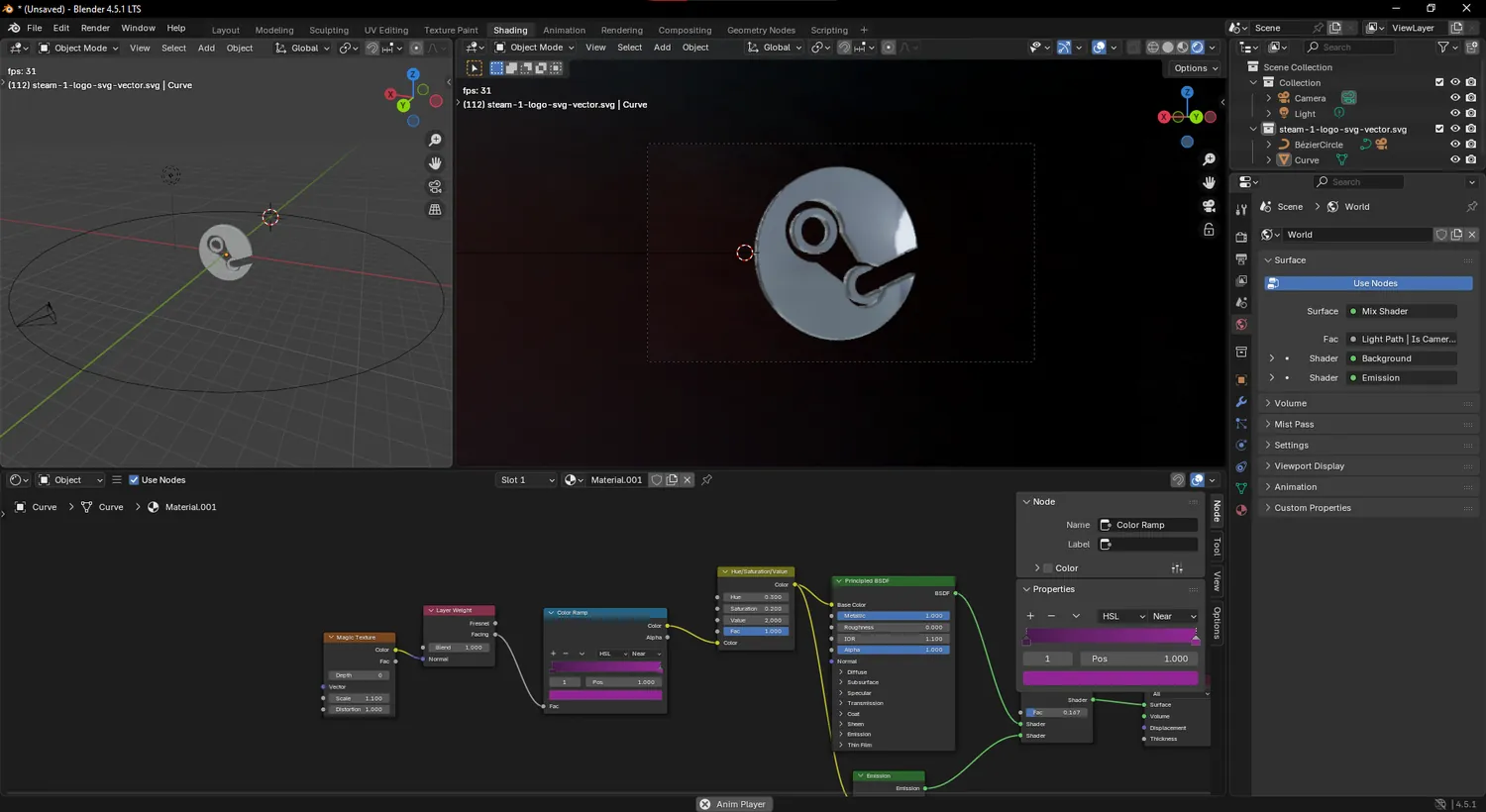Click fake user shield icon next to World

pyautogui.click(x=1441, y=235)
